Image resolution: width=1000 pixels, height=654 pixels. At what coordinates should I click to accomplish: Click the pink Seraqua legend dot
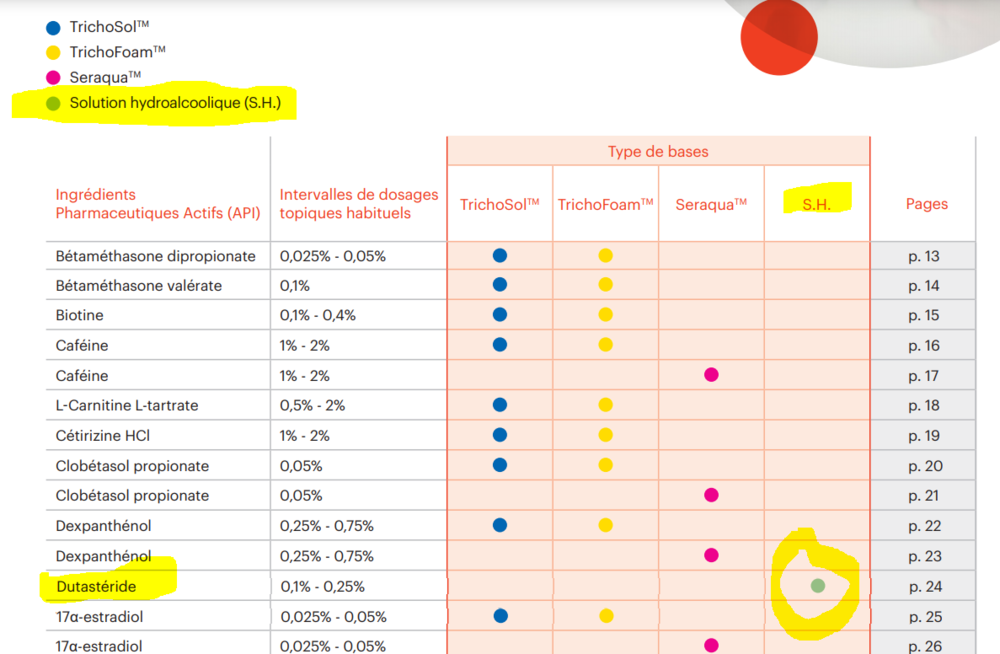coord(53,78)
